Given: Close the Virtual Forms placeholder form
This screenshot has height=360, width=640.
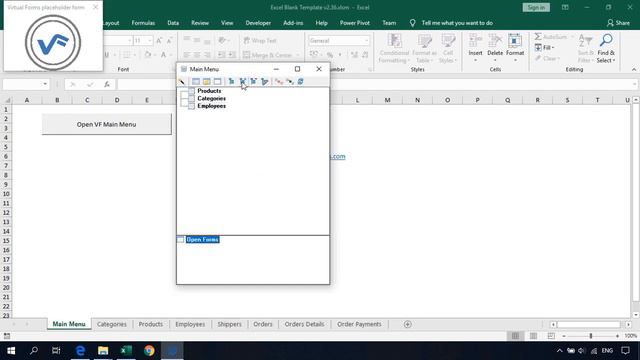Looking at the screenshot, I should pos(95,7).
